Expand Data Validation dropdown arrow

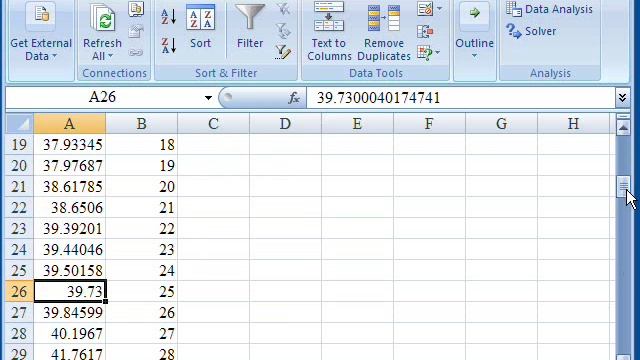(x=439, y=9)
